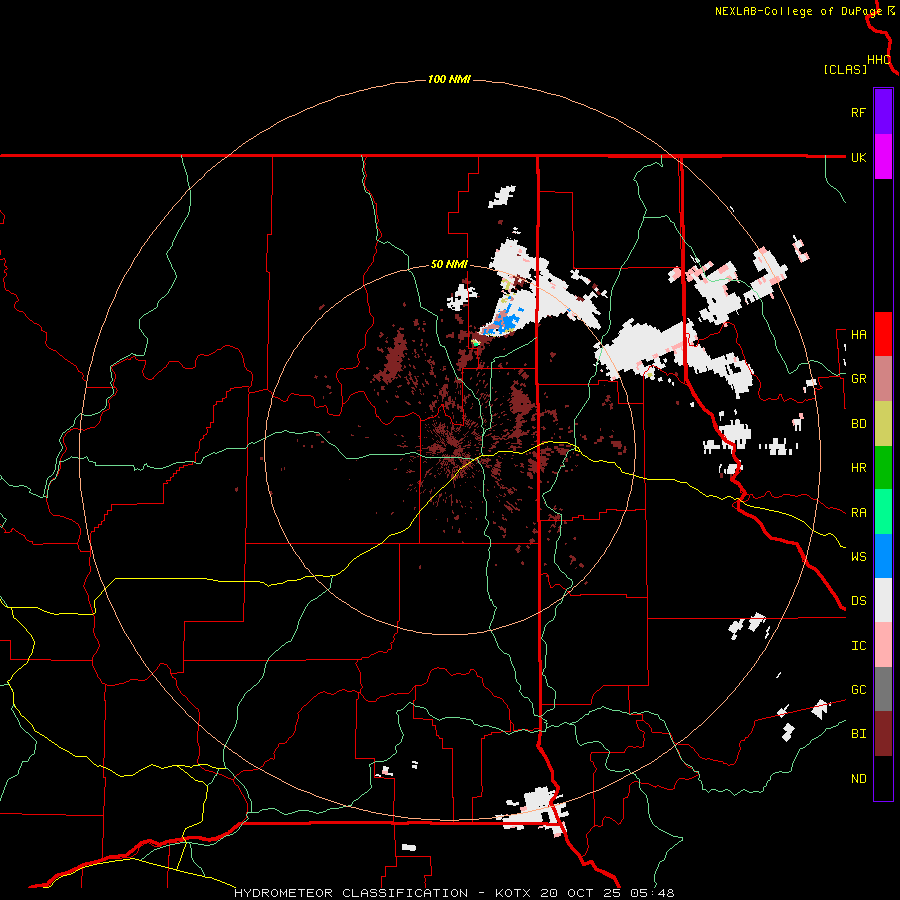Image resolution: width=900 pixels, height=900 pixels.
Task: Choose the brown BI legend swatch
Action: click(x=883, y=734)
